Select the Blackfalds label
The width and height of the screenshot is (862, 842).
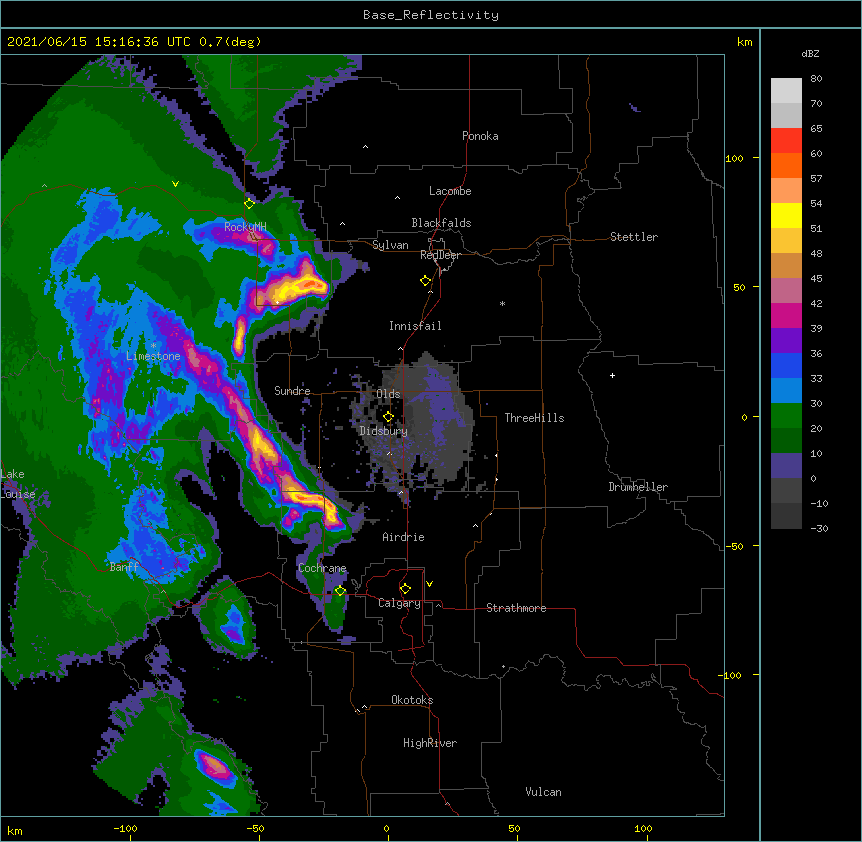click(x=441, y=223)
